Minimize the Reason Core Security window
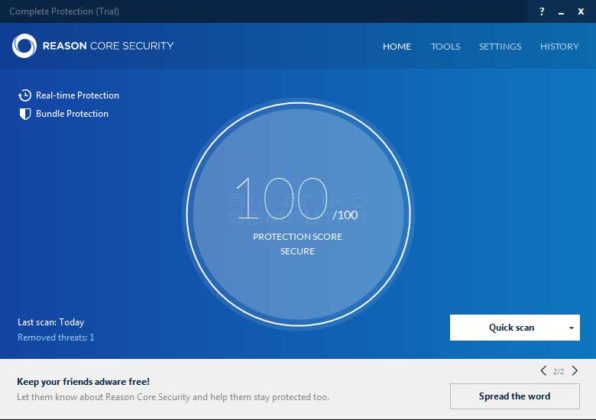The height and width of the screenshot is (420, 596). [x=561, y=14]
